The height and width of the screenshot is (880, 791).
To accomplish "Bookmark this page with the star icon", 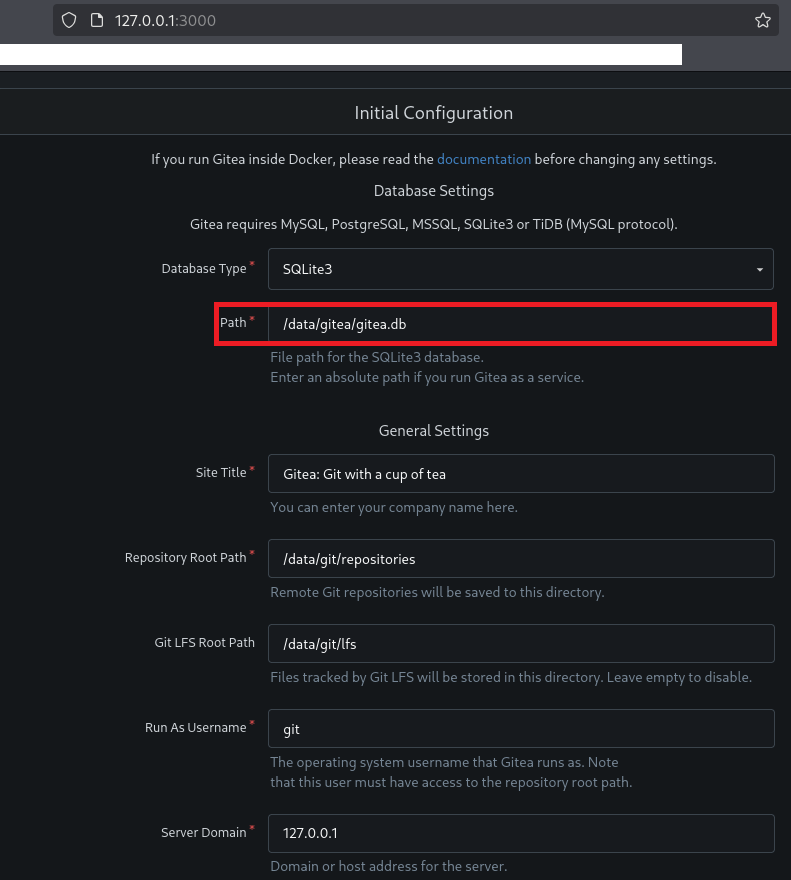I will pos(762,20).
